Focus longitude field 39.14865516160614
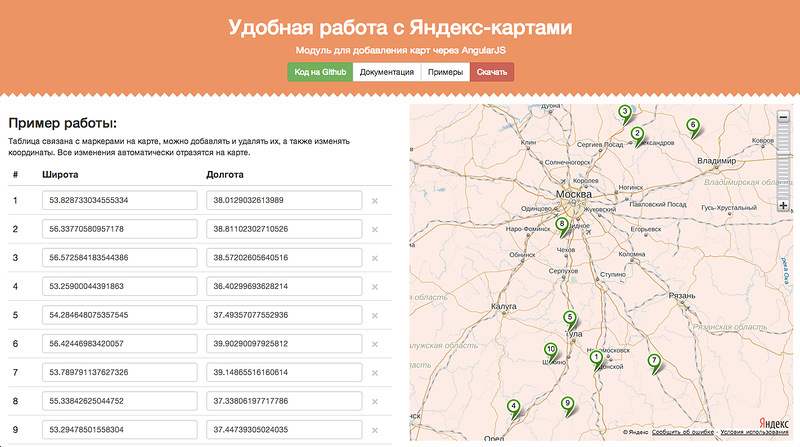Screen dimensions: 800x447 pyautogui.click(x=284, y=372)
